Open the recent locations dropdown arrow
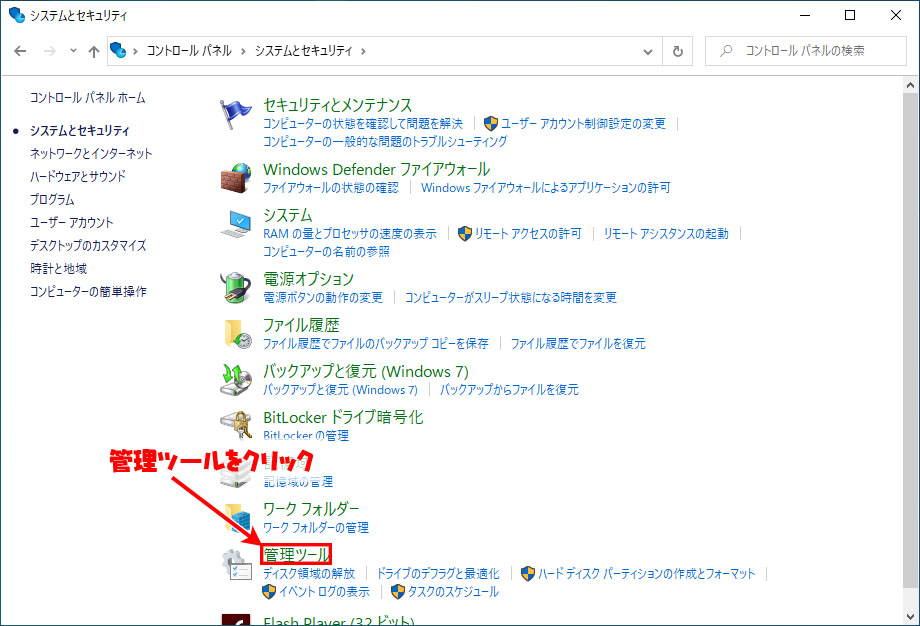 [x=73, y=51]
